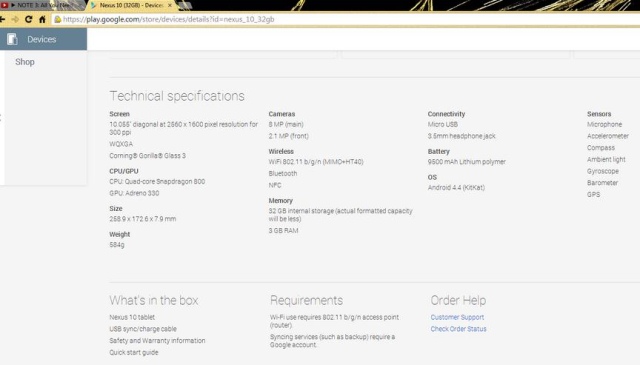
Task: Click the Gyroscope sensor entry
Action: [603, 171]
